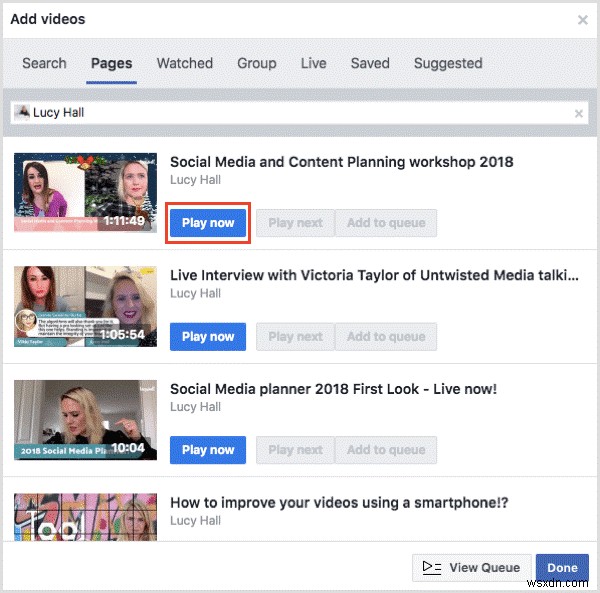Image resolution: width=600 pixels, height=593 pixels.
Task: Click Lucy Hall under the smartphone video title
Action: tap(196, 521)
